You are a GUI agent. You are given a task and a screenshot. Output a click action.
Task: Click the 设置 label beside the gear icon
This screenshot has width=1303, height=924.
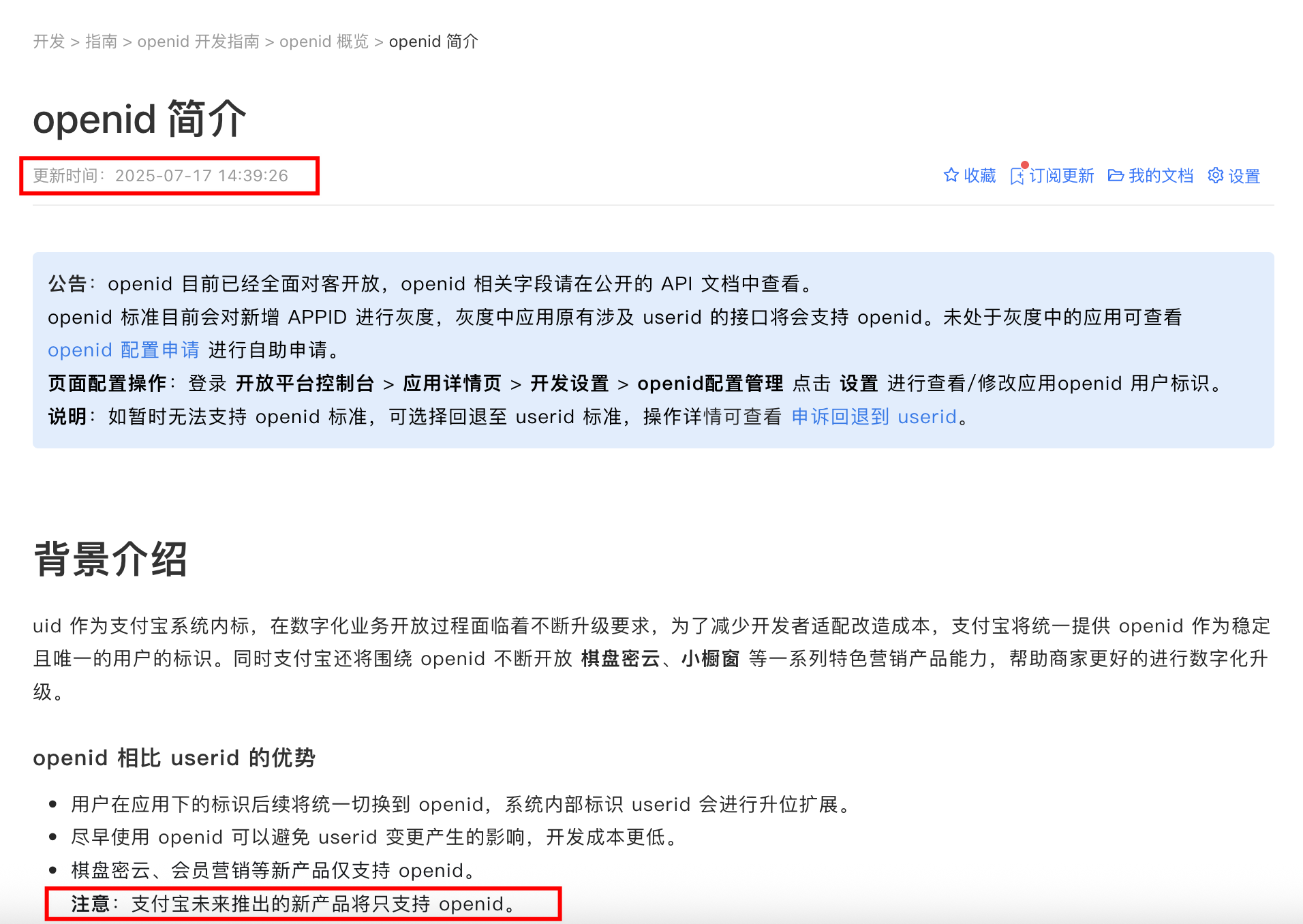pyautogui.click(x=1244, y=176)
